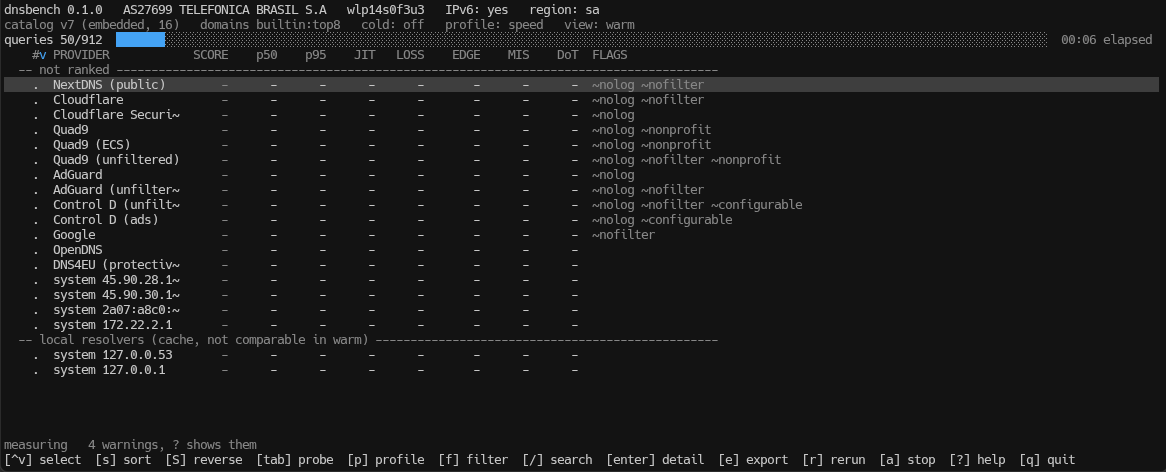The height and width of the screenshot is (472, 1166).
Task: Click the view: warm setting
Action: [599, 25]
